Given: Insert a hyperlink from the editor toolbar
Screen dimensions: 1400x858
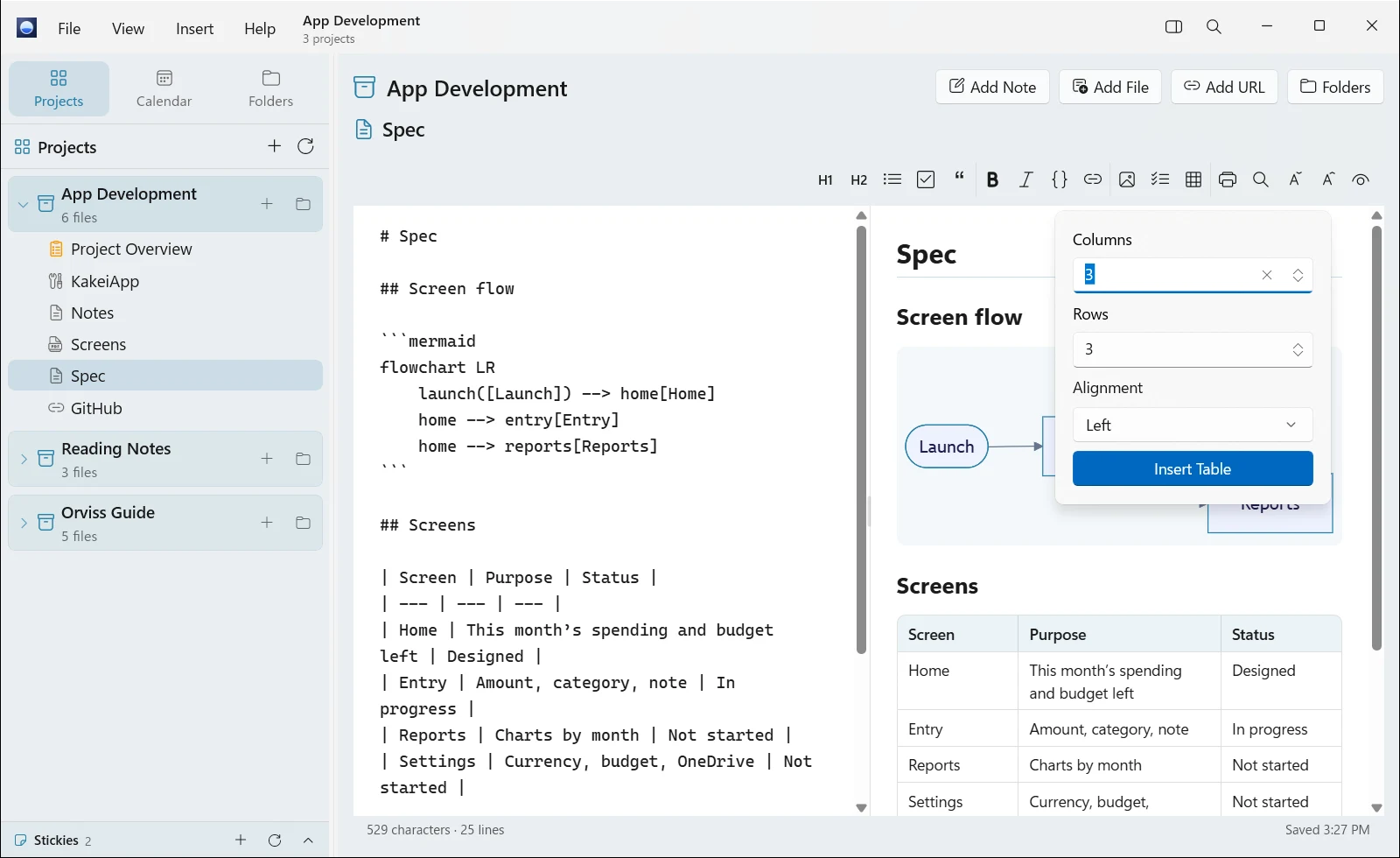Looking at the screenshot, I should [1093, 179].
